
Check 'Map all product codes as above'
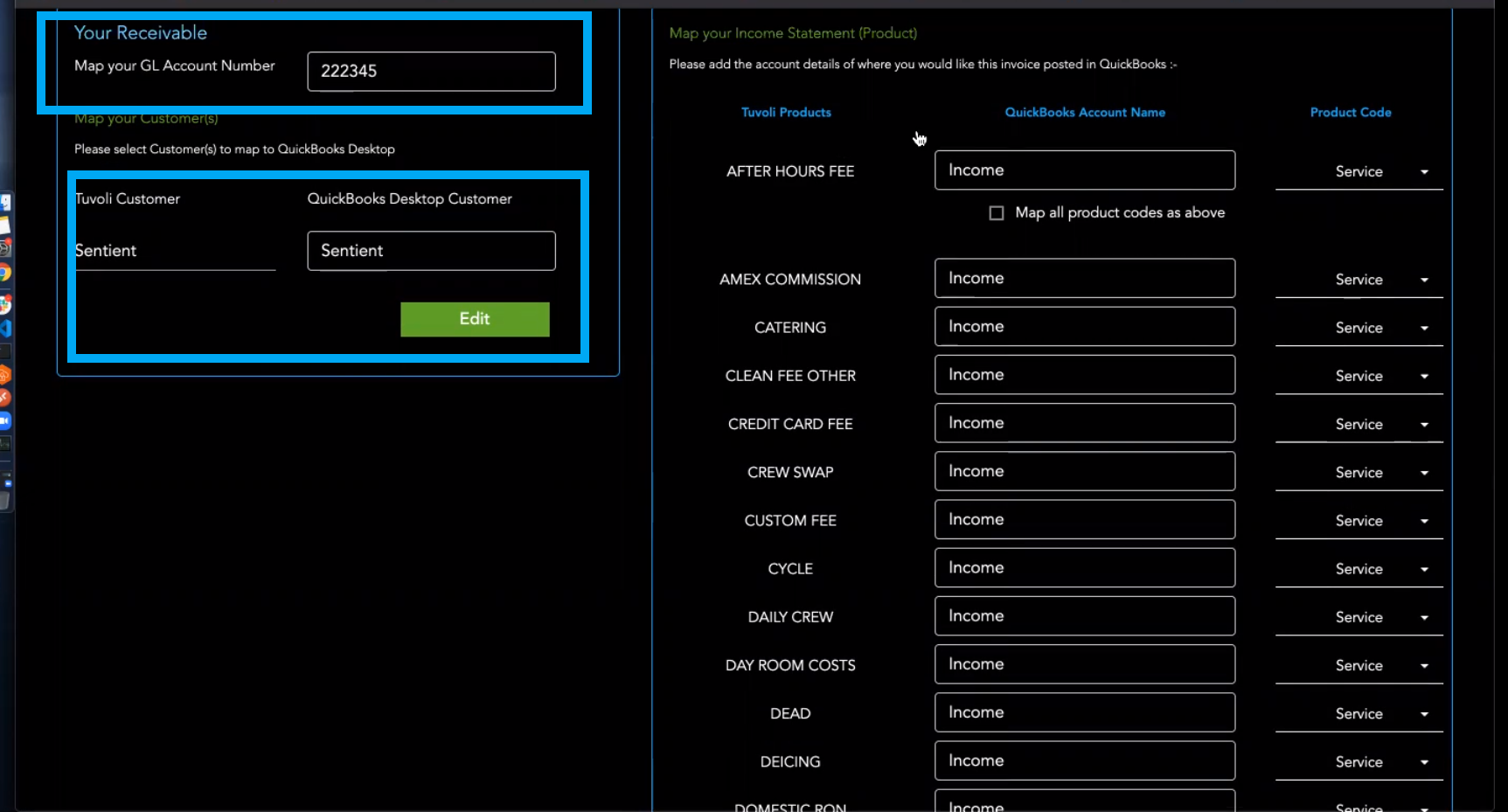(x=996, y=213)
